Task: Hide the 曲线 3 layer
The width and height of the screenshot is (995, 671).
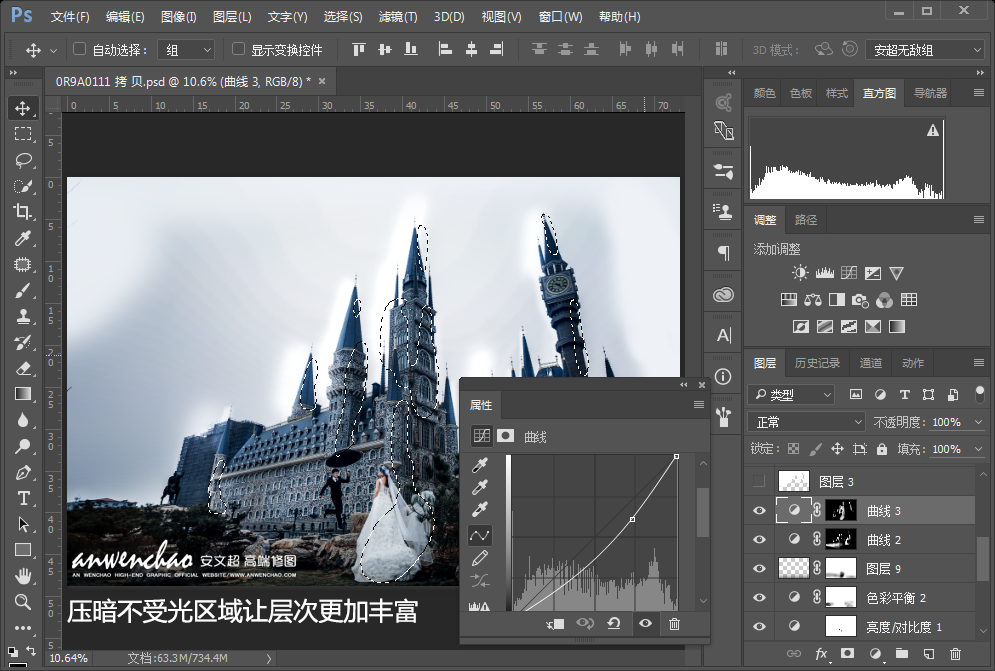Action: tap(759, 510)
